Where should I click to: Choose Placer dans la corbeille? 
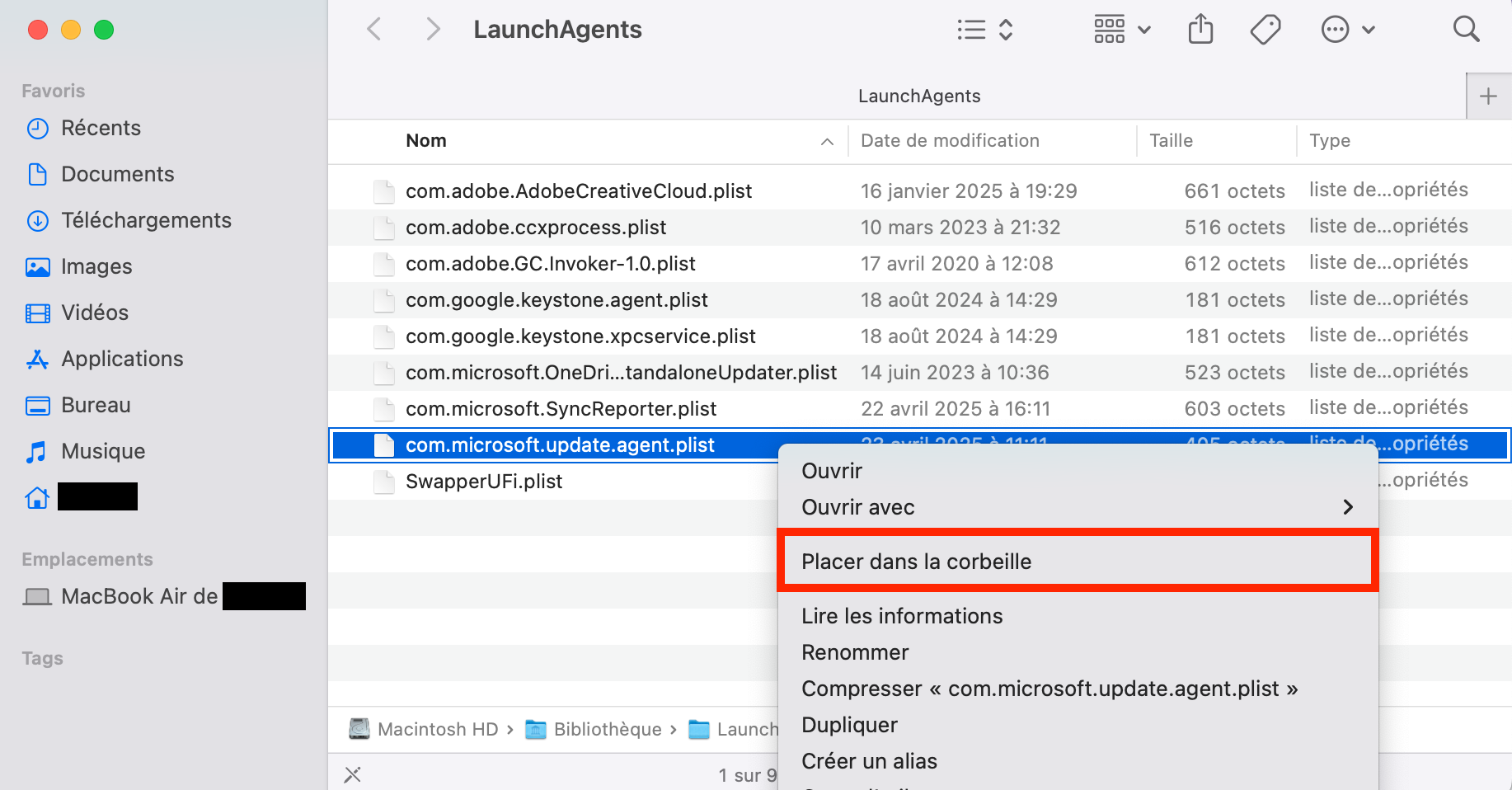point(916,561)
